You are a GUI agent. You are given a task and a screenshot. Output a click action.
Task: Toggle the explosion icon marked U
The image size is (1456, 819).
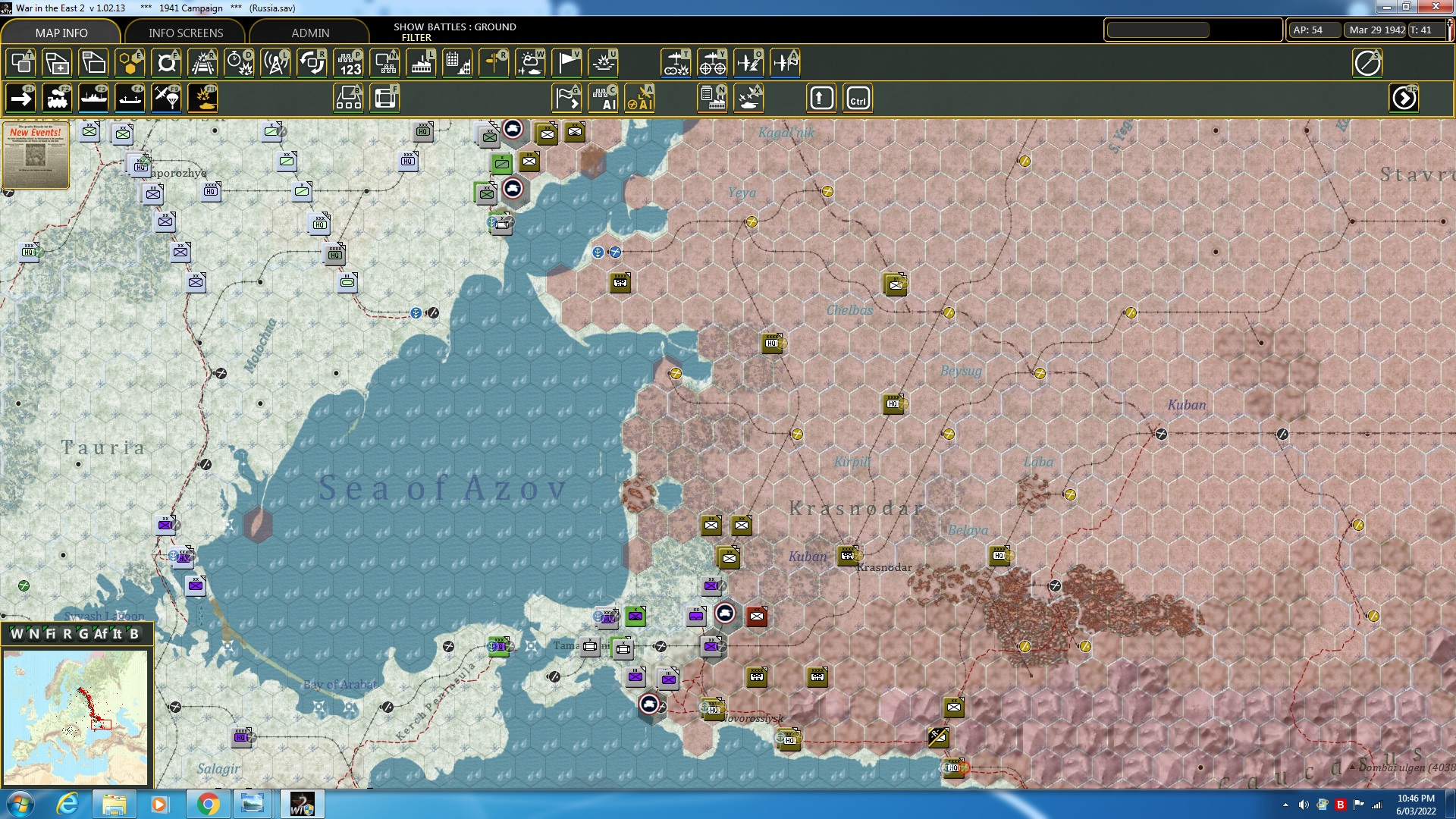pyautogui.click(x=603, y=63)
